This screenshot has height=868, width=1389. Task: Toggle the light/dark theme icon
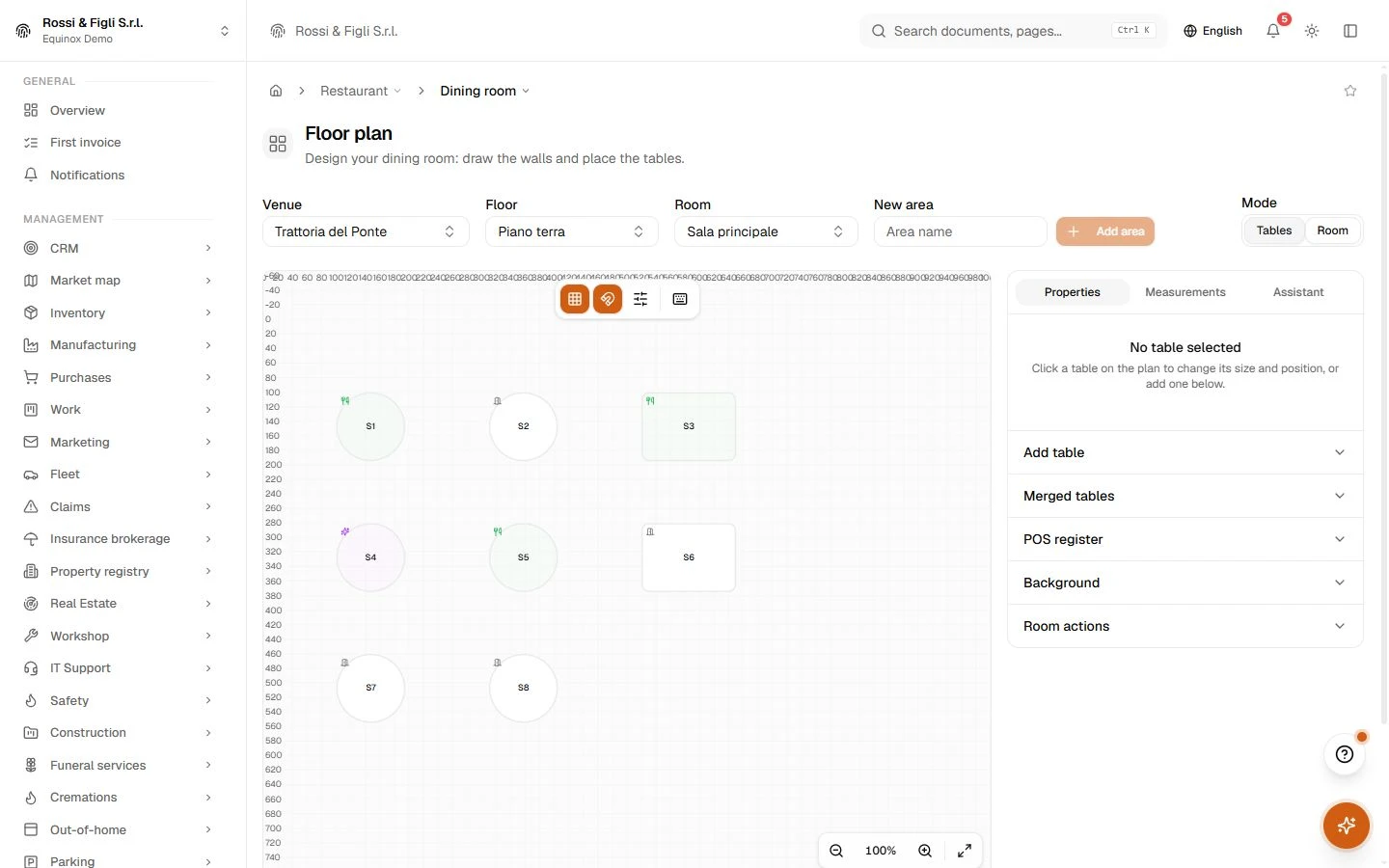(1312, 31)
